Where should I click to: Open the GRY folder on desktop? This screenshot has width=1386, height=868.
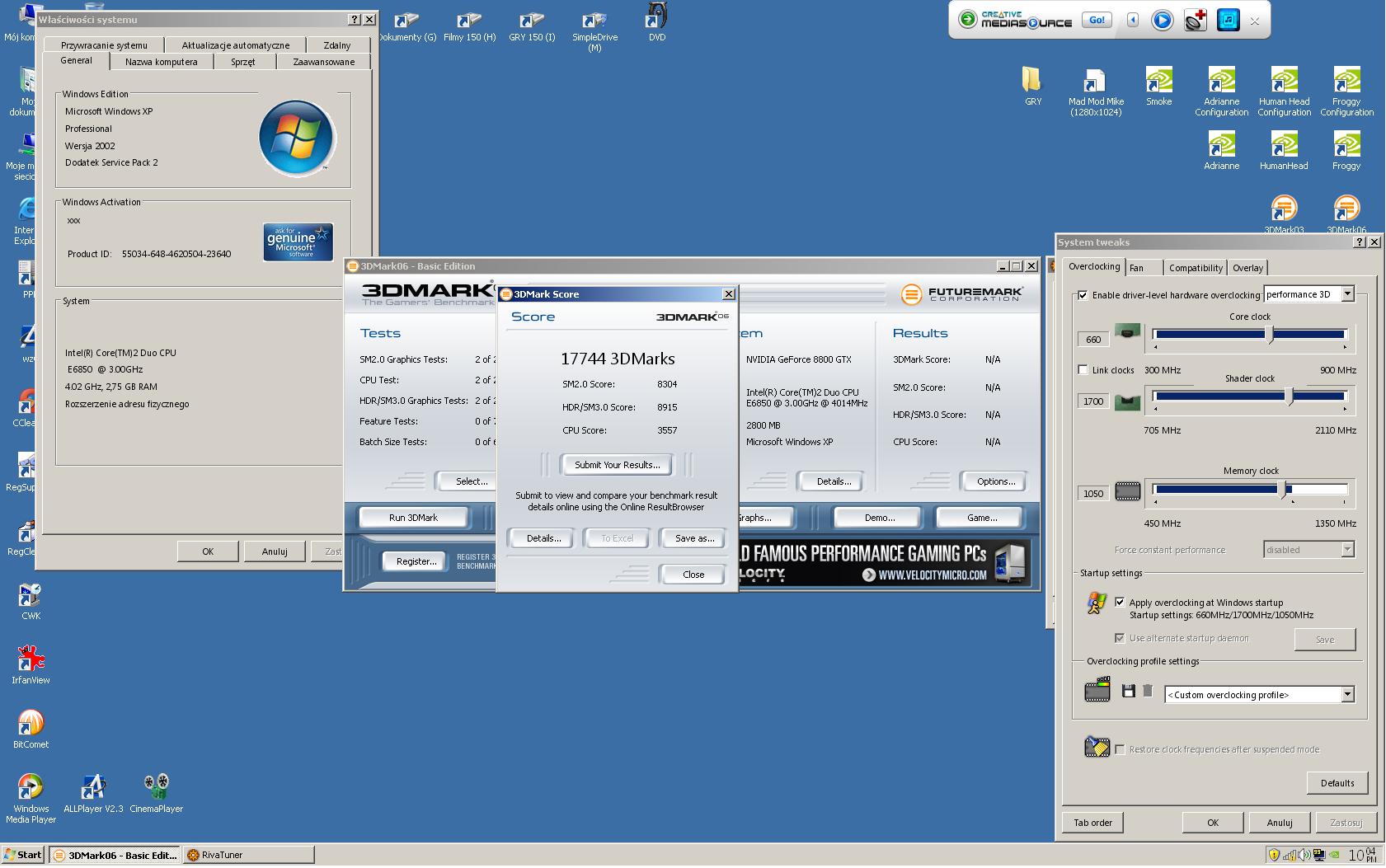(1033, 86)
